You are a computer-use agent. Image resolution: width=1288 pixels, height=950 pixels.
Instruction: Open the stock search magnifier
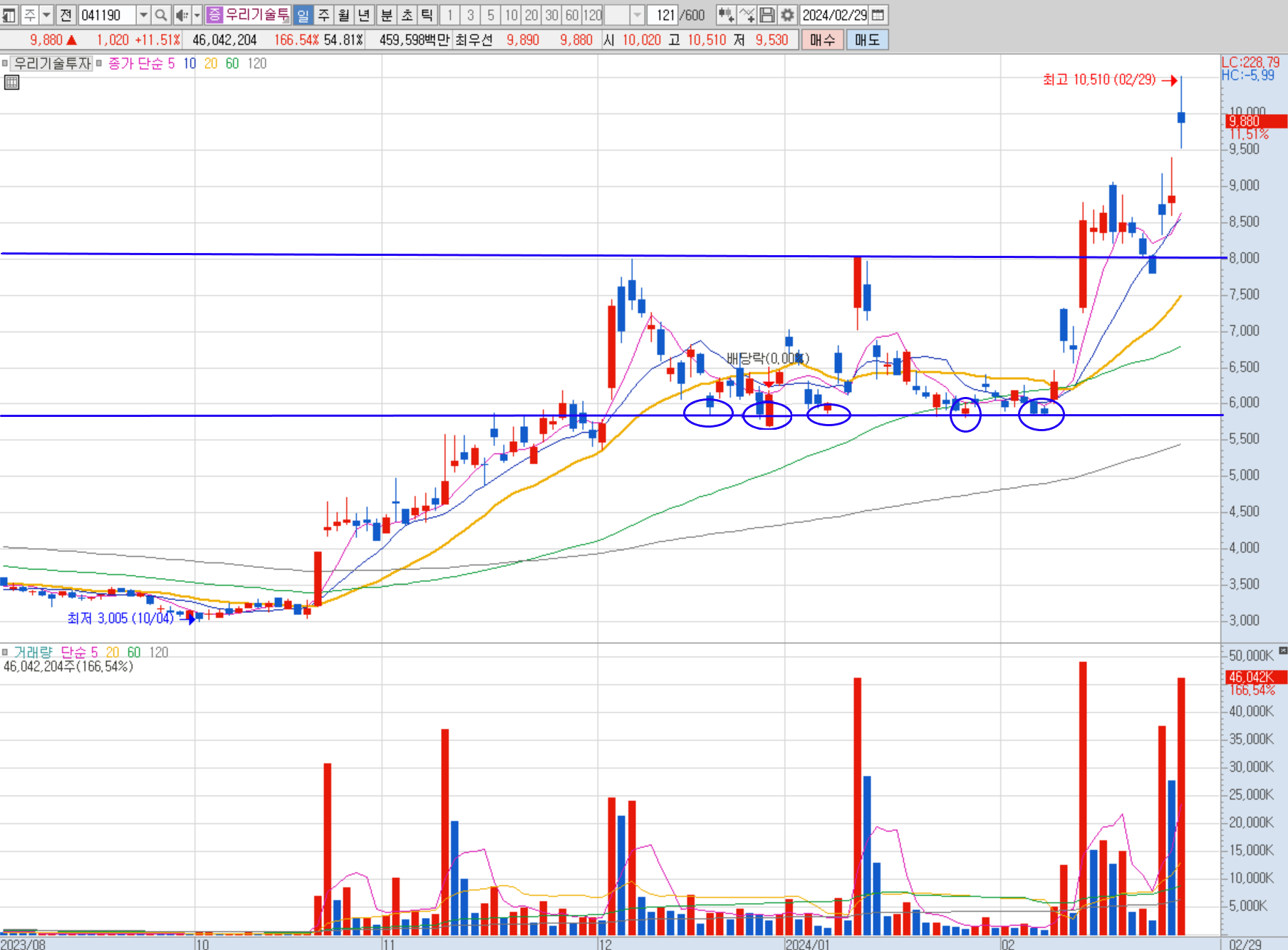pyautogui.click(x=160, y=15)
